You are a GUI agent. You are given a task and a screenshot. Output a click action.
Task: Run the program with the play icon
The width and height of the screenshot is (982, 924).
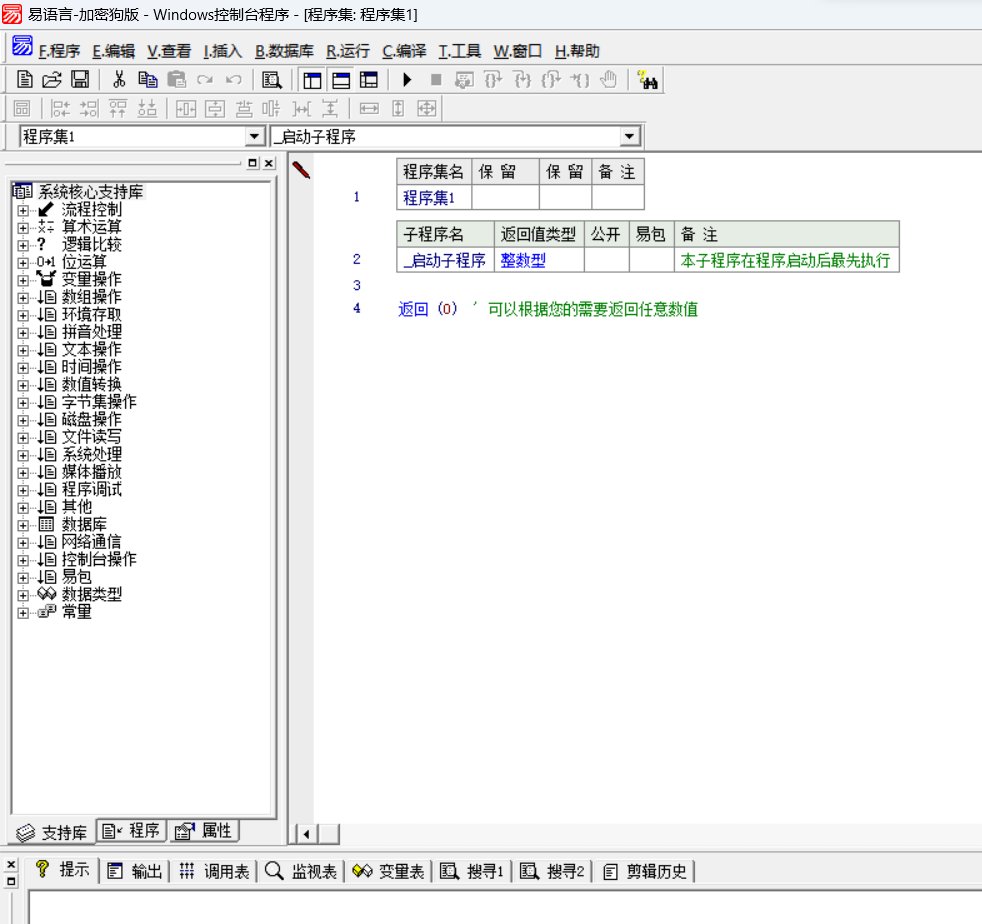tap(407, 80)
